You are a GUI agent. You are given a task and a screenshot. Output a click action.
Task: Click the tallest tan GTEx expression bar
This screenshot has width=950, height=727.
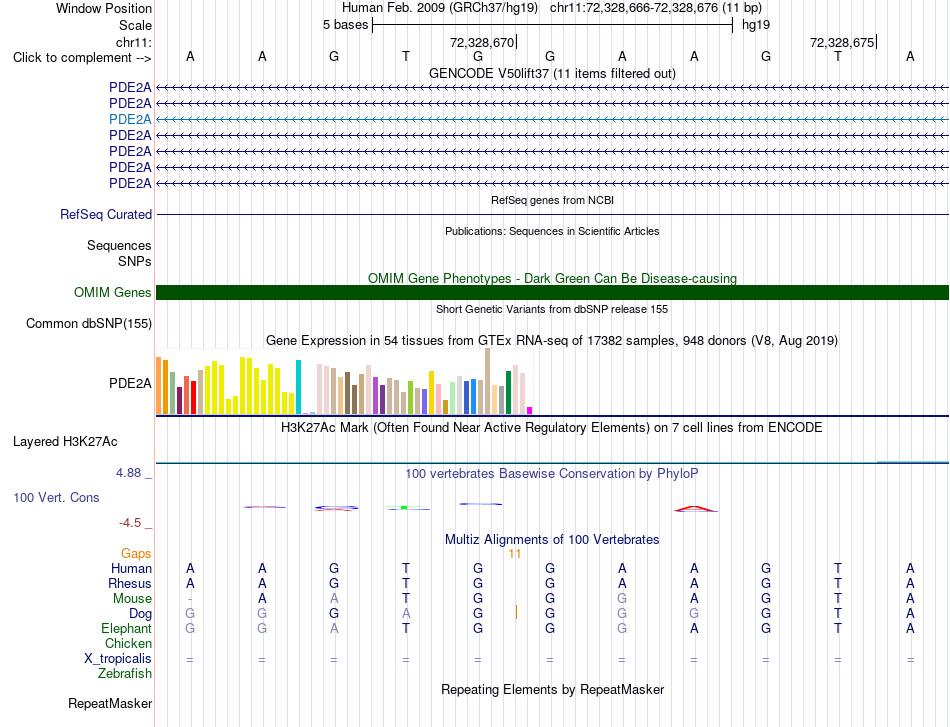click(488, 381)
